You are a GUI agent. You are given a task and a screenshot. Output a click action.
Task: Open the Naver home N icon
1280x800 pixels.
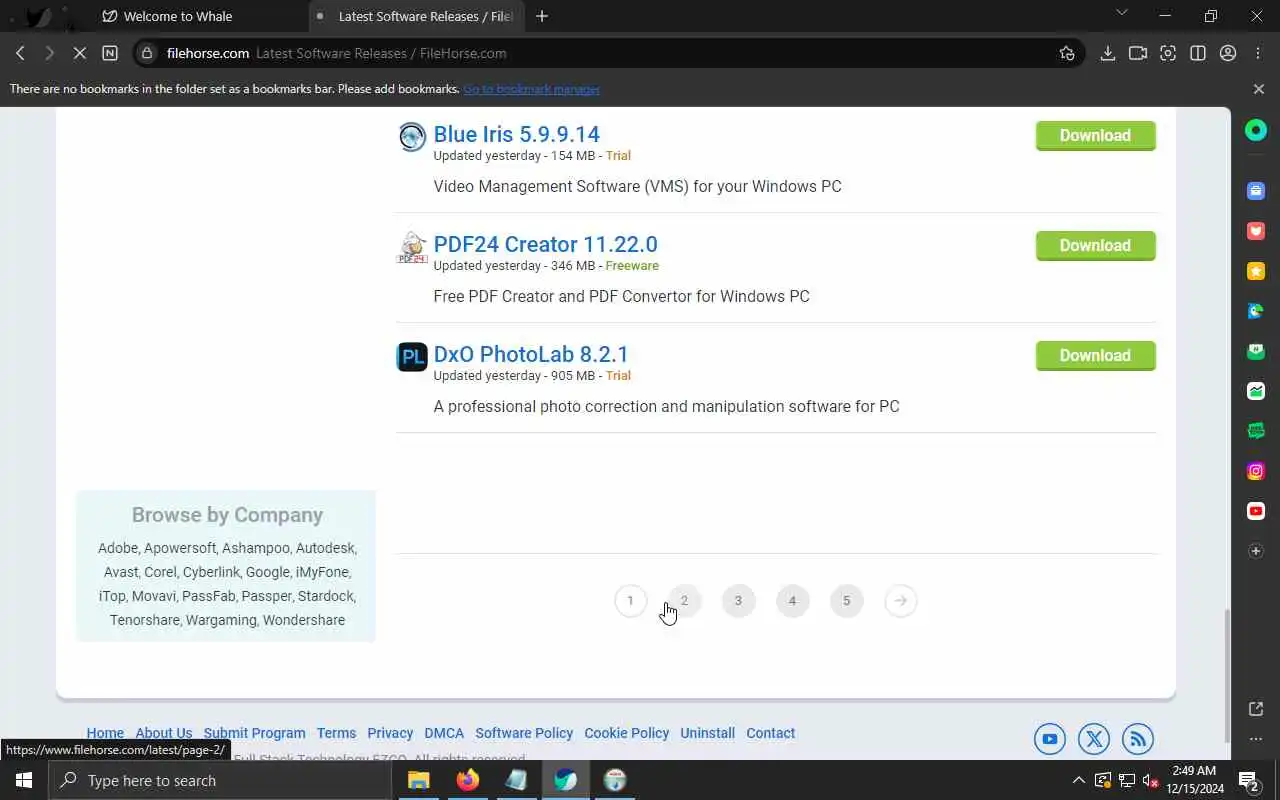tap(110, 53)
